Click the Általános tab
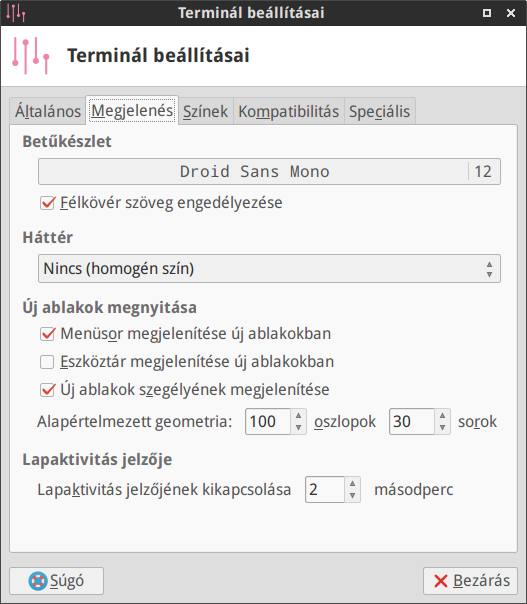 (x=48, y=112)
